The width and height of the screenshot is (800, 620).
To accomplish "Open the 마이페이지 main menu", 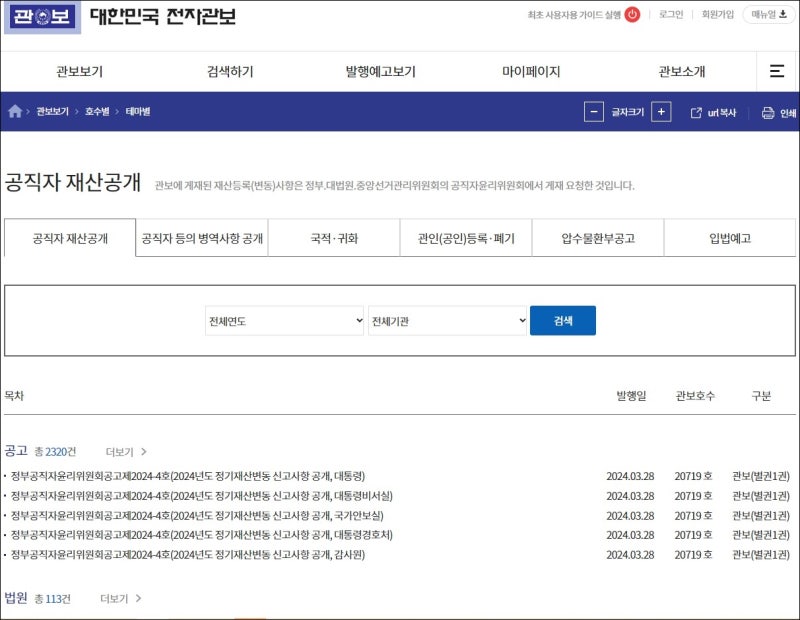I will (531, 71).
